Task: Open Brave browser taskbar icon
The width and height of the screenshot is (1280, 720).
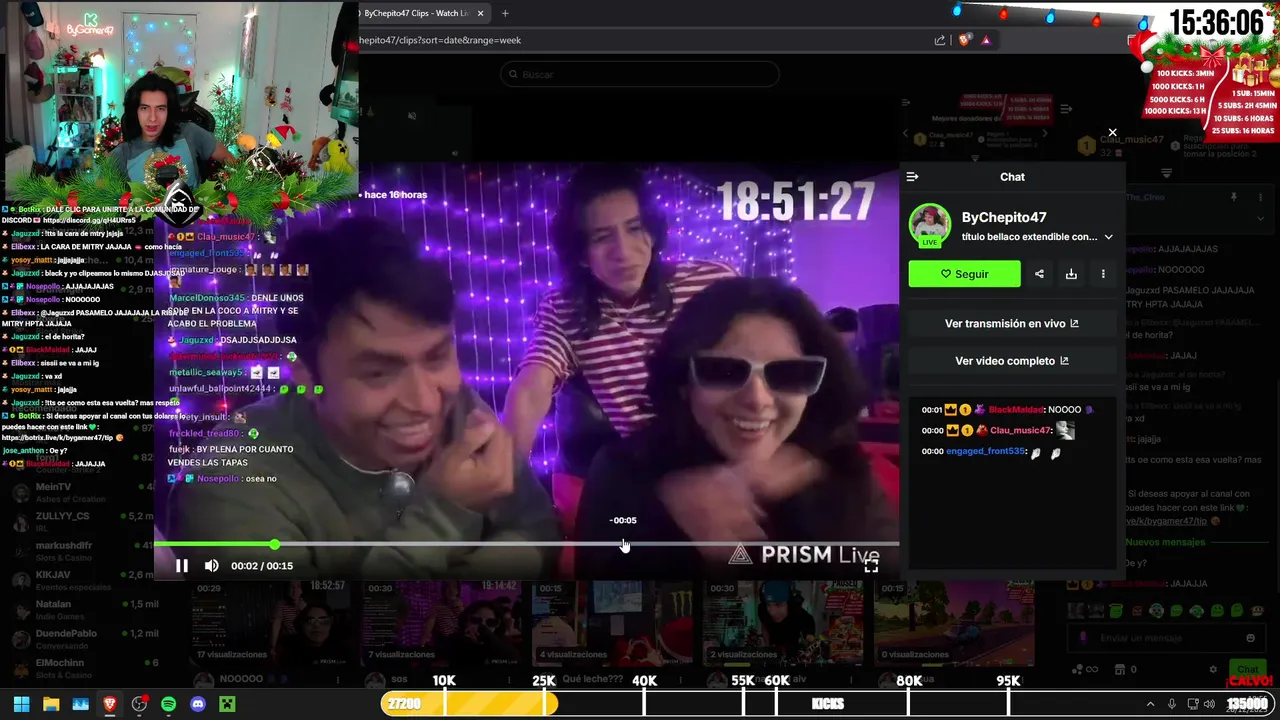Action: [x=110, y=704]
